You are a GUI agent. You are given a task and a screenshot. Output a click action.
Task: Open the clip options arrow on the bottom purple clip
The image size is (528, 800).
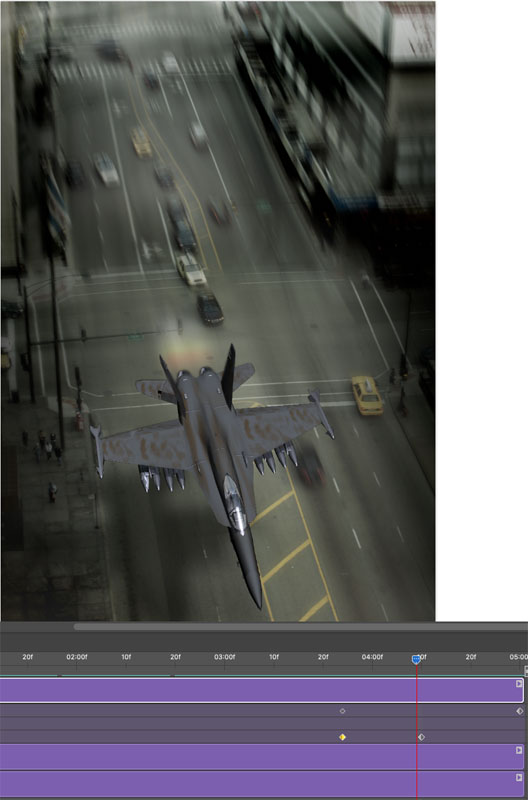click(x=519, y=777)
